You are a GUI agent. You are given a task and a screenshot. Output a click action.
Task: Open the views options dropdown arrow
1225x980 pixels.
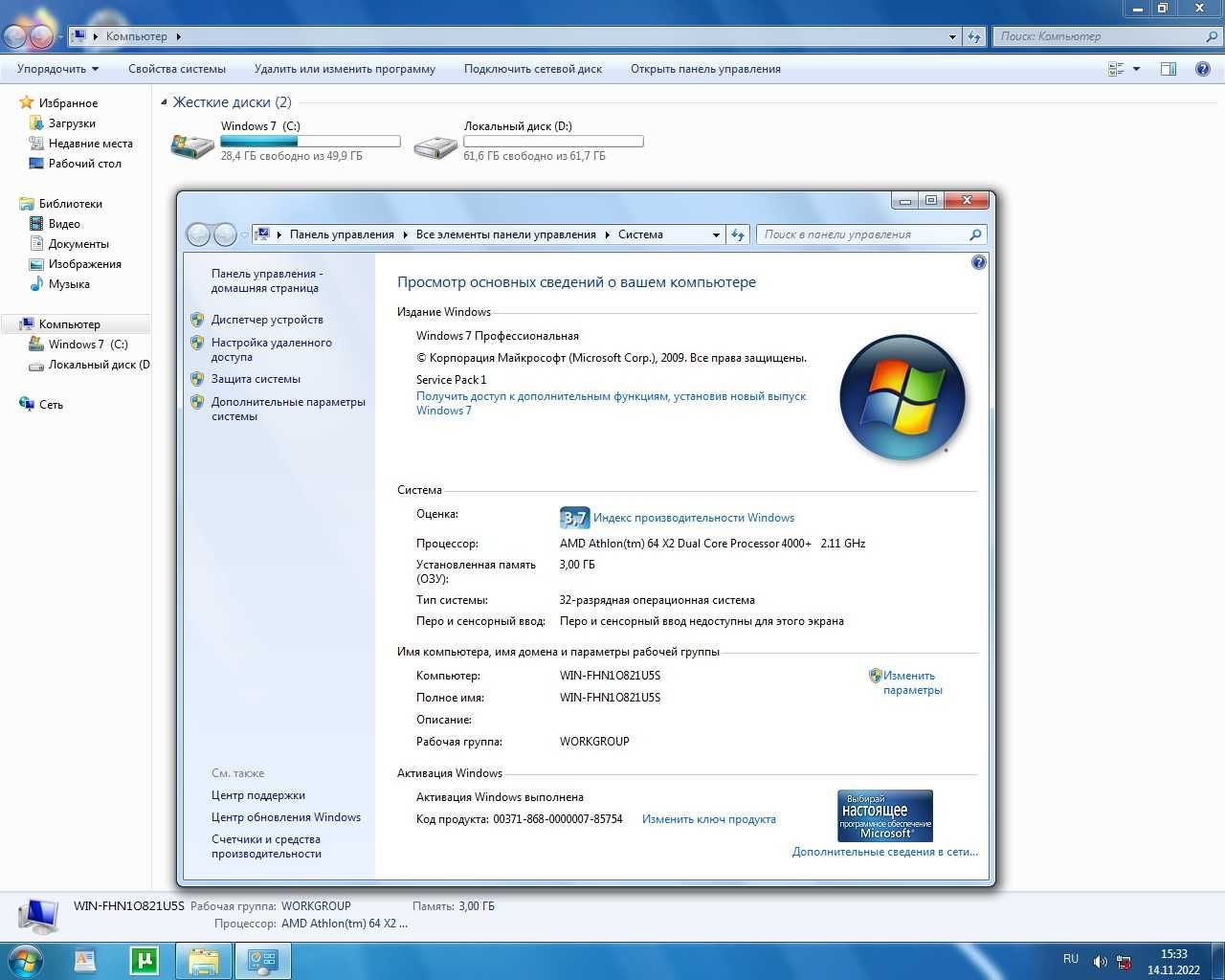(1137, 69)
